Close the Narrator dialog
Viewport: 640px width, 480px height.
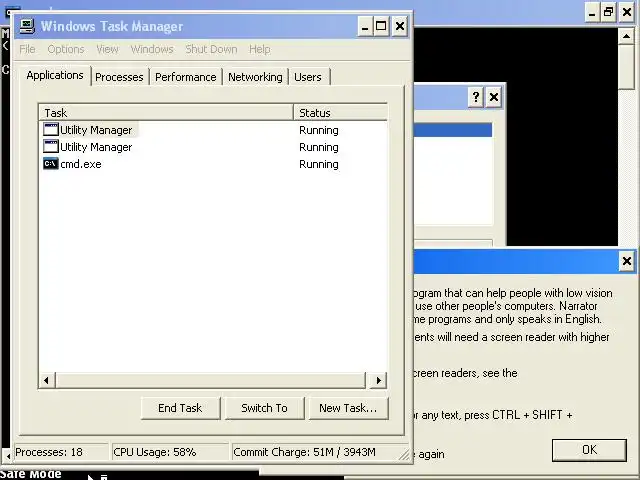tap(627, 261)
